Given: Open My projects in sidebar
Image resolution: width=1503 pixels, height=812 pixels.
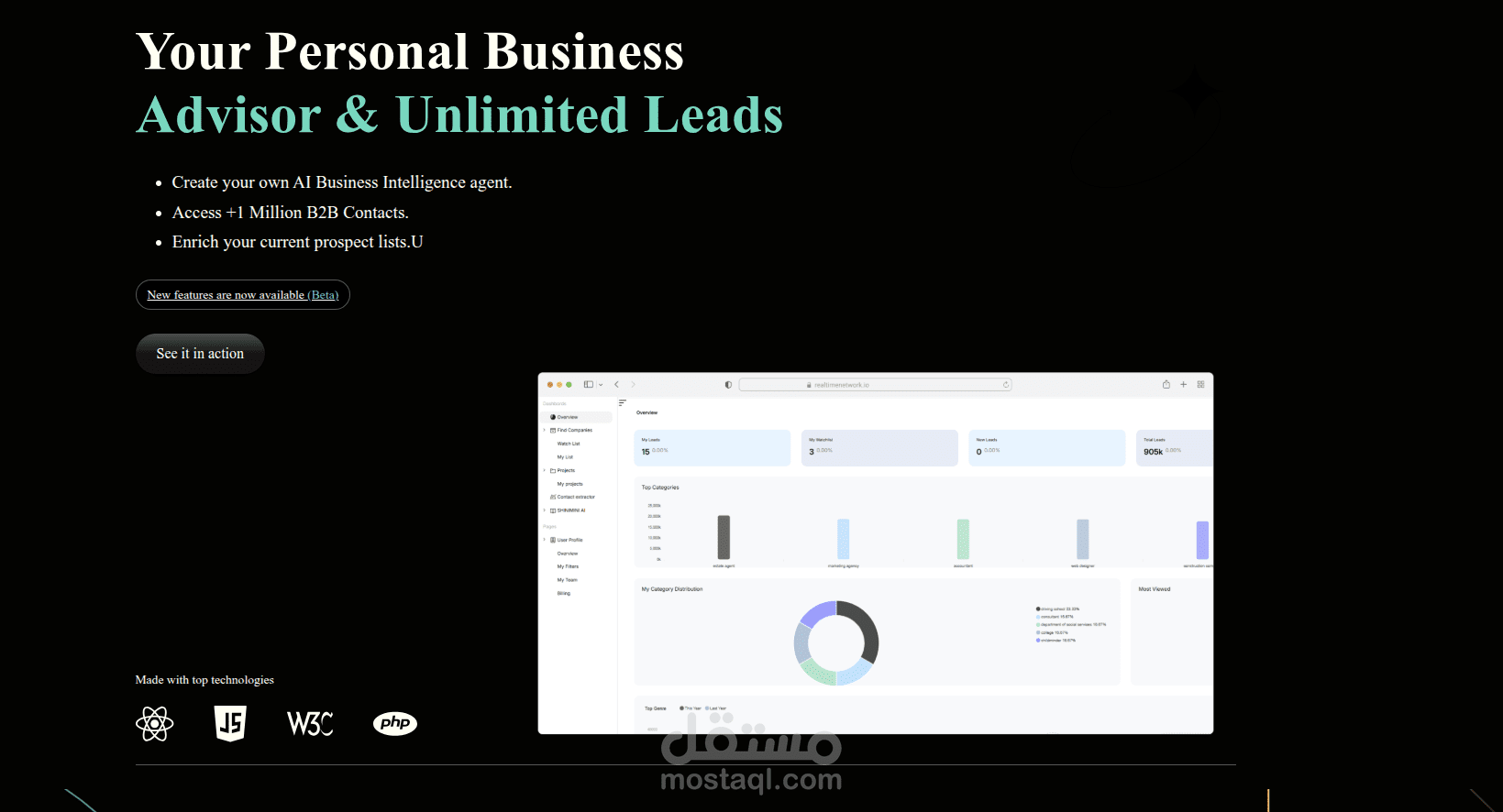Looking at the screenshot, I should (569, 484).
